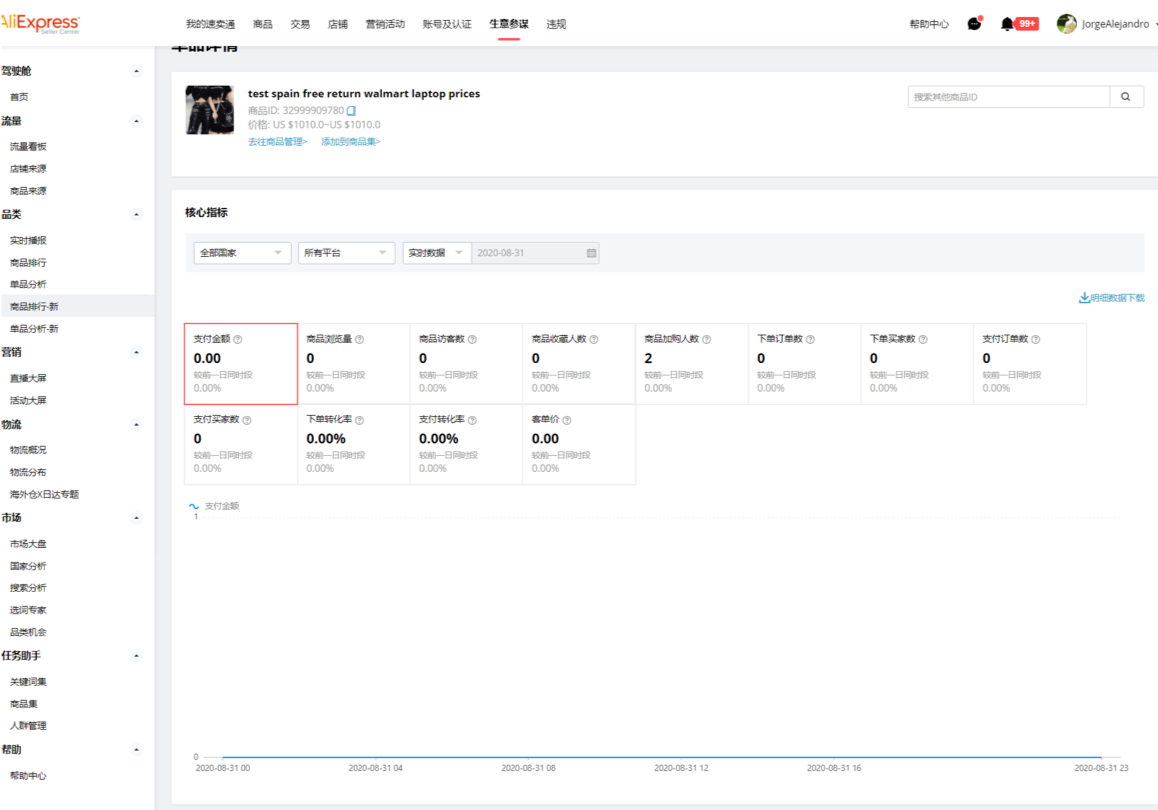Open the 实时数据 data type dropdown
This screenshot has width=1158, height=810.
coord(436,253)
